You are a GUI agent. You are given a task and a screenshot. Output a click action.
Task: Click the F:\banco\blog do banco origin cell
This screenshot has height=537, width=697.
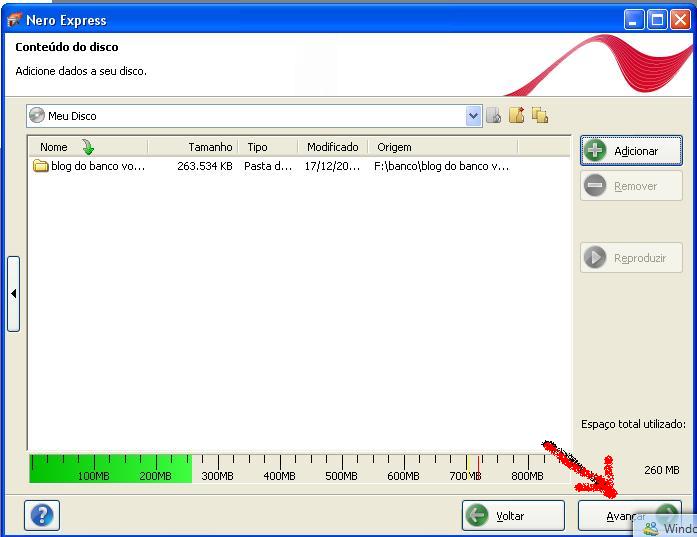pyautogui.click(x=441, y=166)
